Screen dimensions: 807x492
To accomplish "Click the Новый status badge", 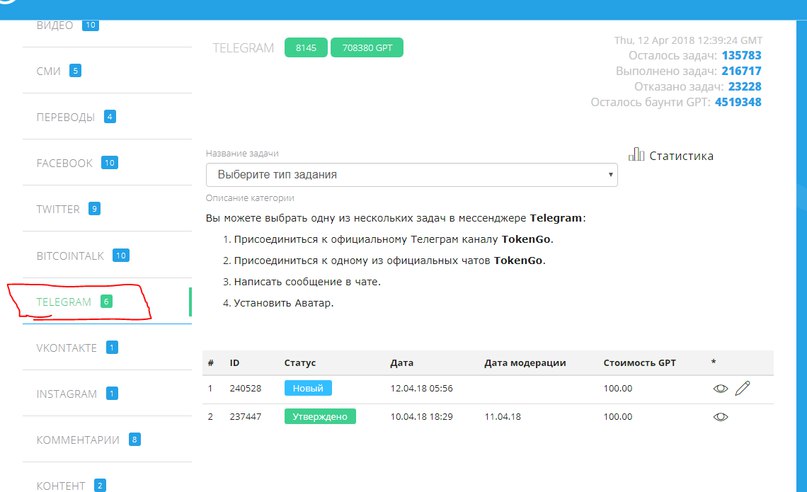I will pyautogui.click(x=308, y=388).
